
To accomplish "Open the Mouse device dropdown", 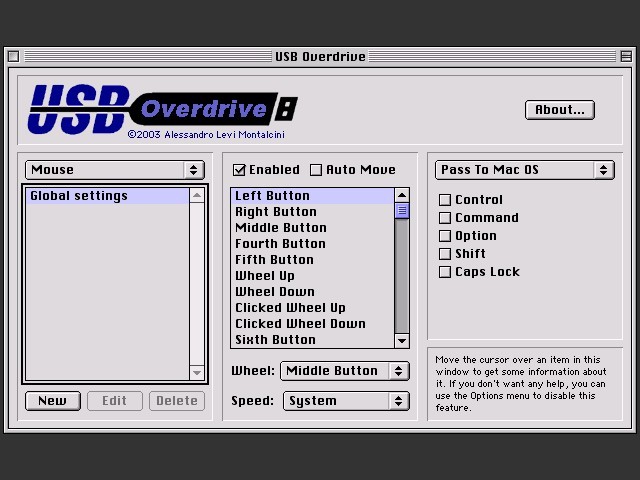I will pos(115,170).
